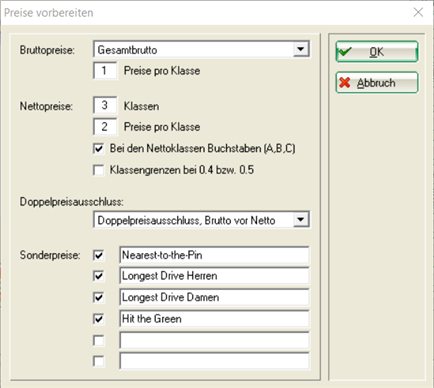
Task: Disable the Longest Drive Herren checkbox
Action: tap(98, 276)
